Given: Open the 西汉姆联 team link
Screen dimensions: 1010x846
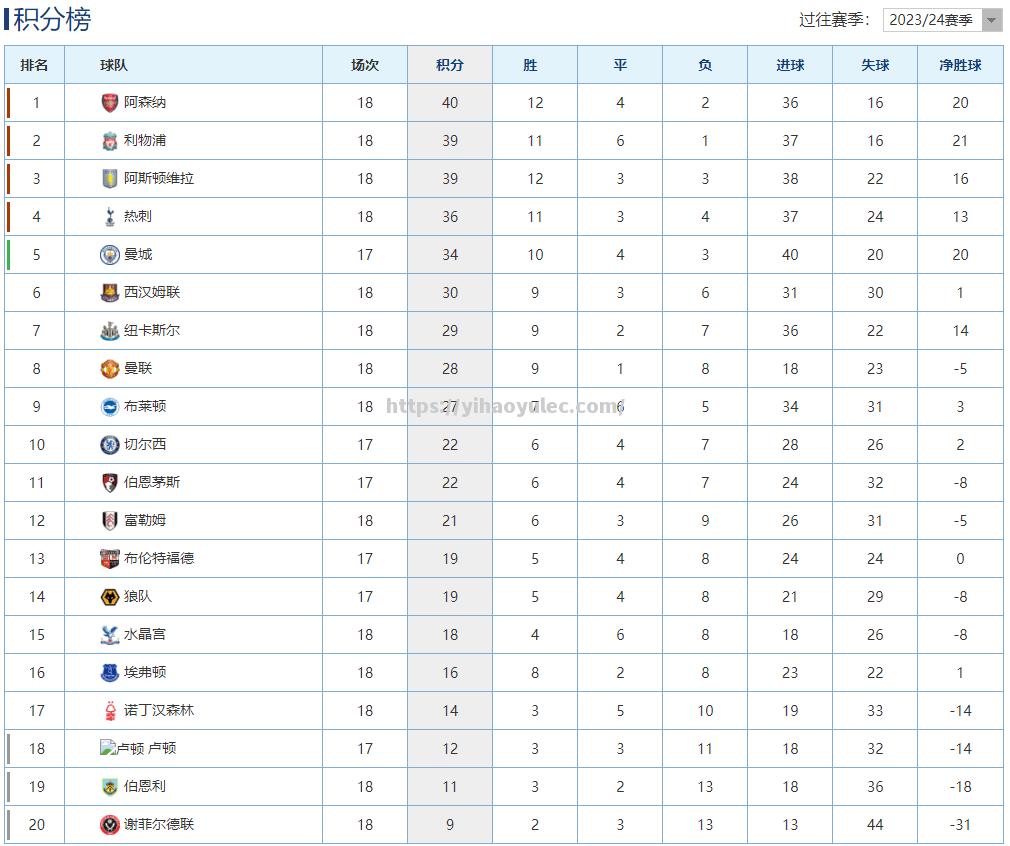Looking at the screenshot, I should pos(152,293).
